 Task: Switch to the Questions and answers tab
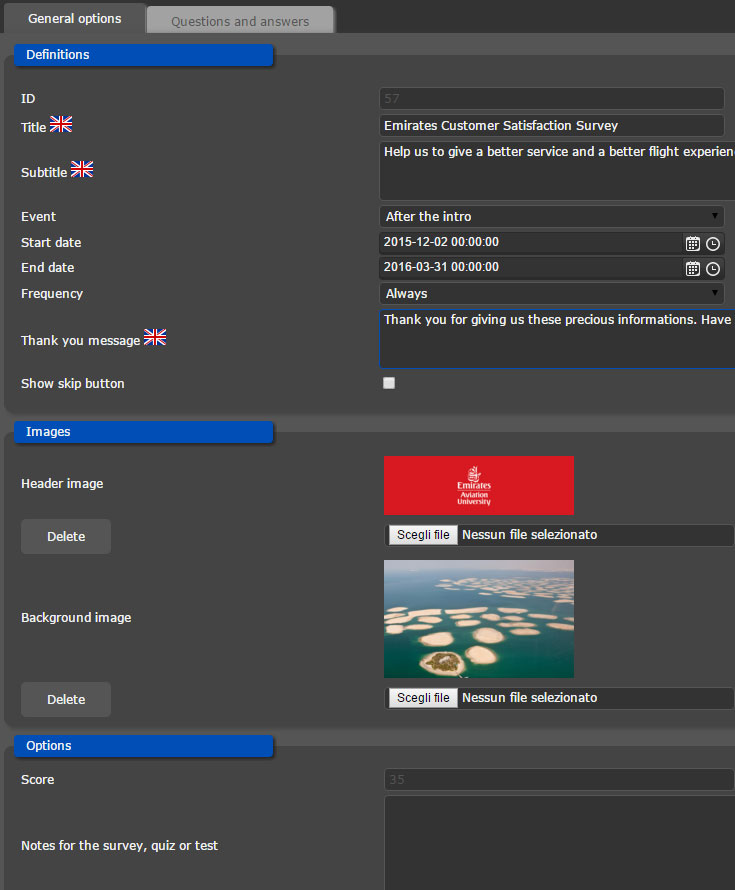point(240,21)
